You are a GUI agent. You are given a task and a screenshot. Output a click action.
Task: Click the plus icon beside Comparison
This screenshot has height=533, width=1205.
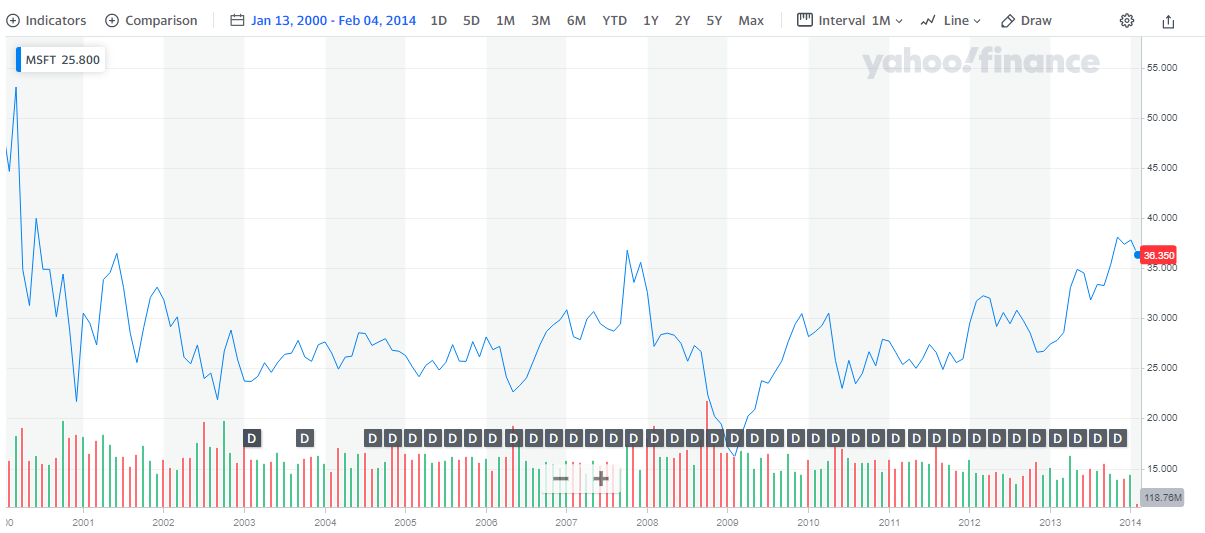[112, 20]
